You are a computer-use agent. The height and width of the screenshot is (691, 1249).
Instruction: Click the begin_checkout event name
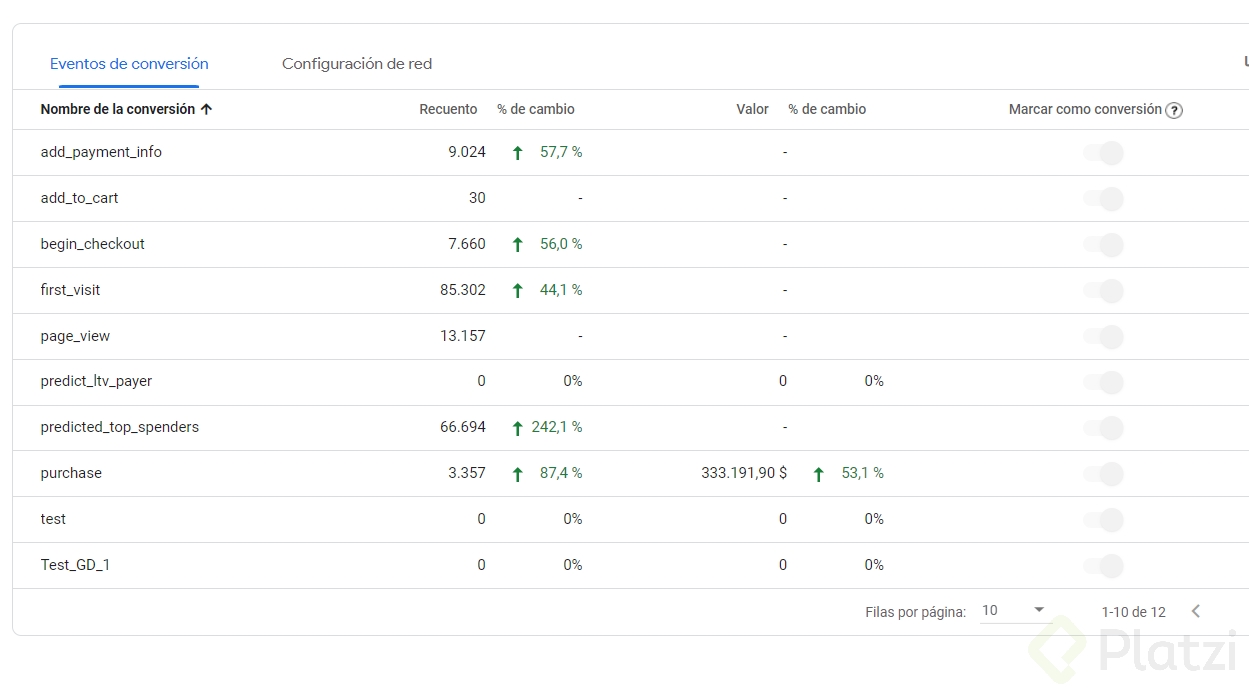(x=93, y=244)
